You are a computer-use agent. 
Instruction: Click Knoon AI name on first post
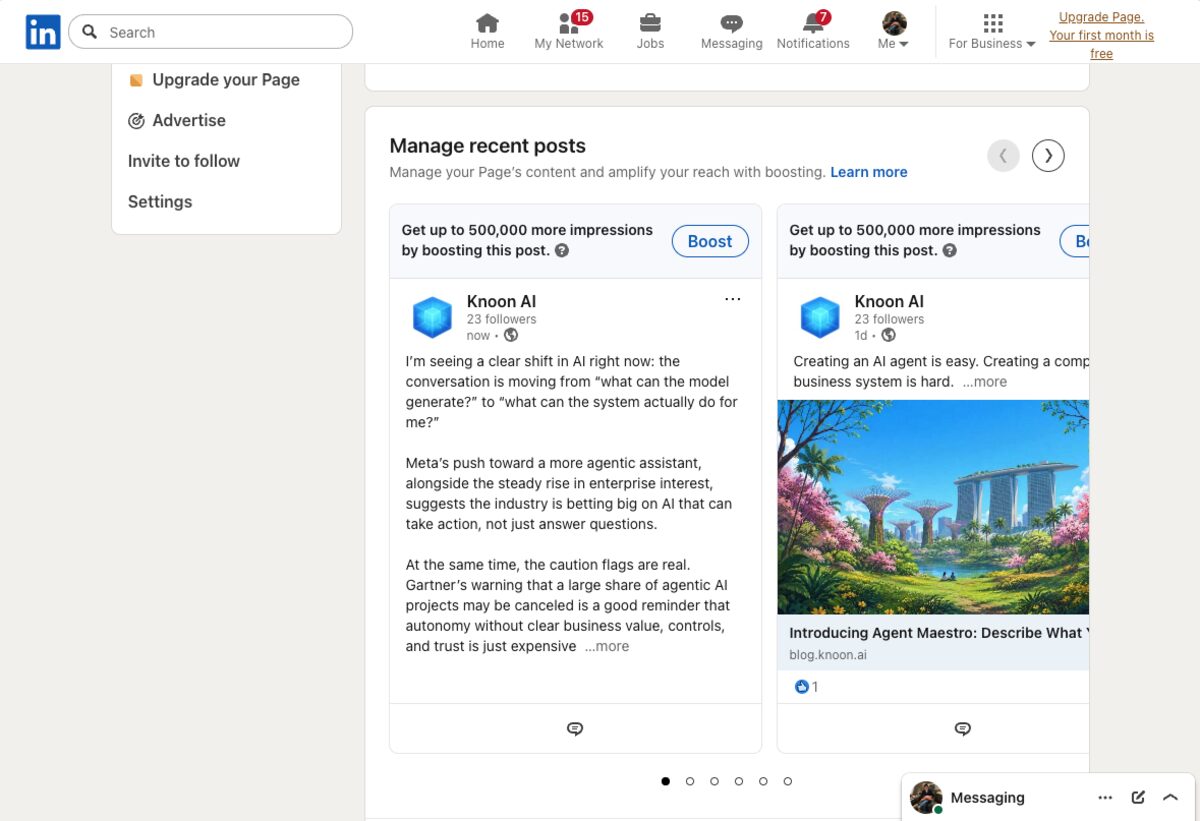coord(501,301)
